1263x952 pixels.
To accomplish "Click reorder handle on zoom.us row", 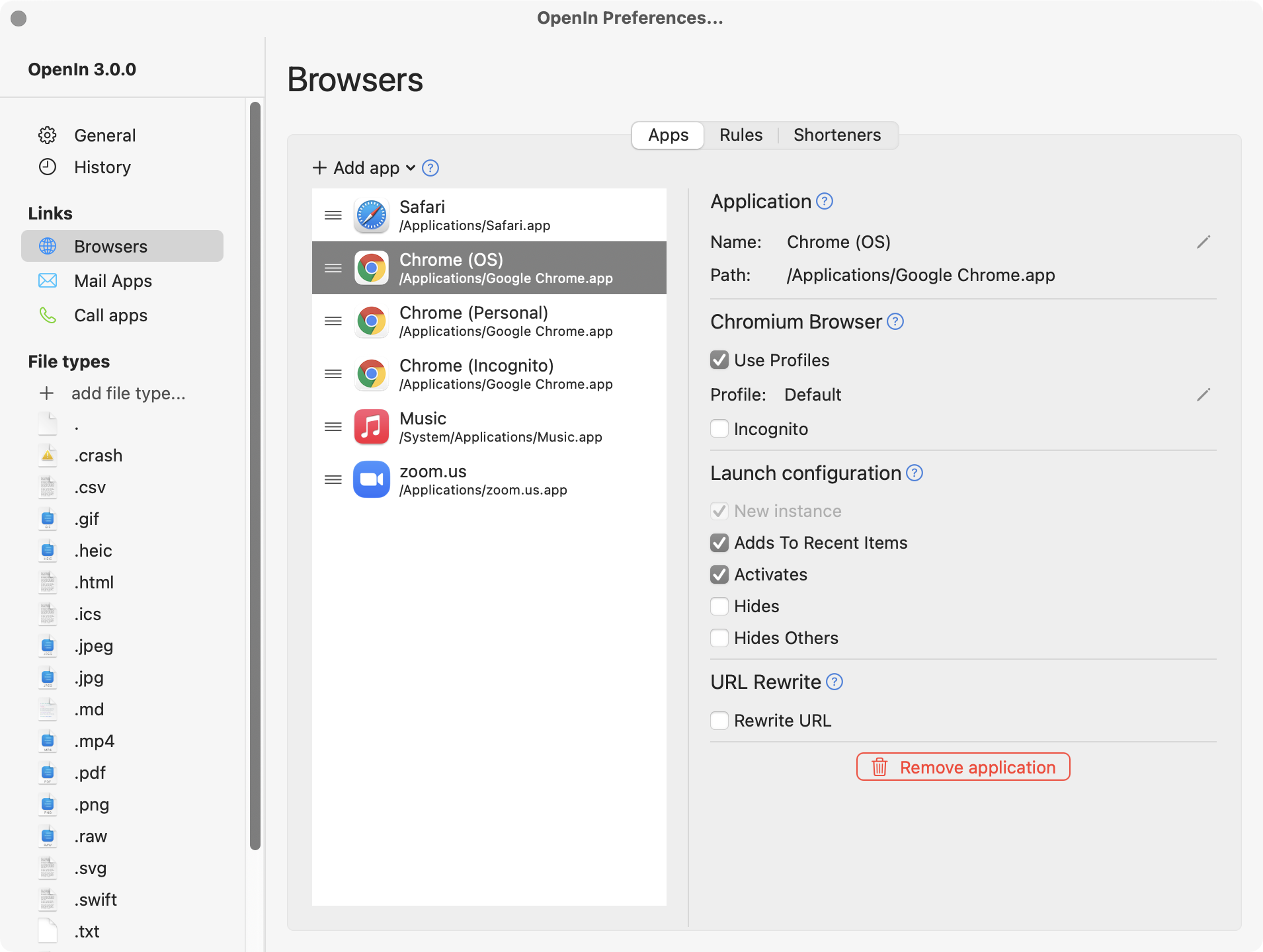I will click(x=333, y=479).
